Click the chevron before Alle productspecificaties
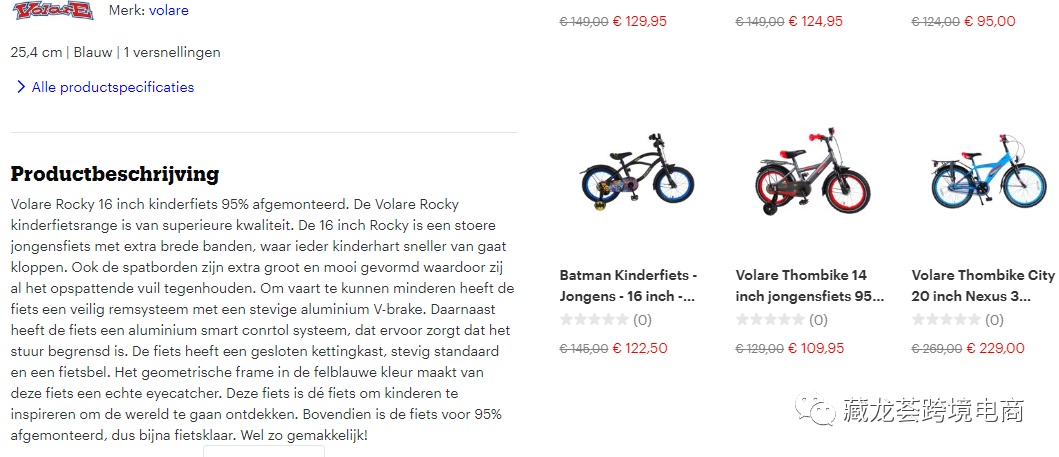This screenshot has width=1059, height=457. click(21, 87)
